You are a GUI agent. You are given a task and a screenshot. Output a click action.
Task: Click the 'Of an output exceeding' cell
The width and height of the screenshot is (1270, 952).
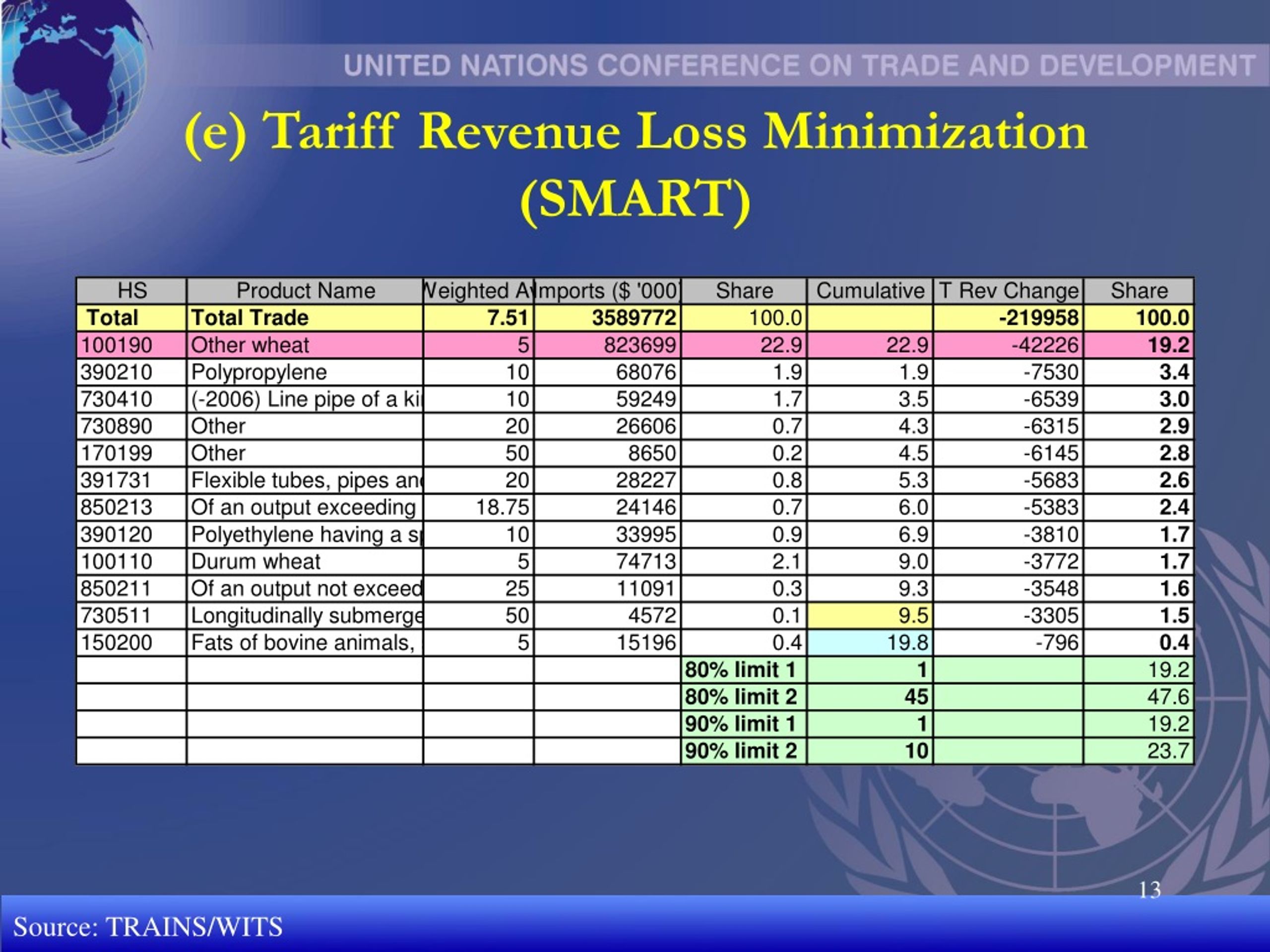coord(305,507)
